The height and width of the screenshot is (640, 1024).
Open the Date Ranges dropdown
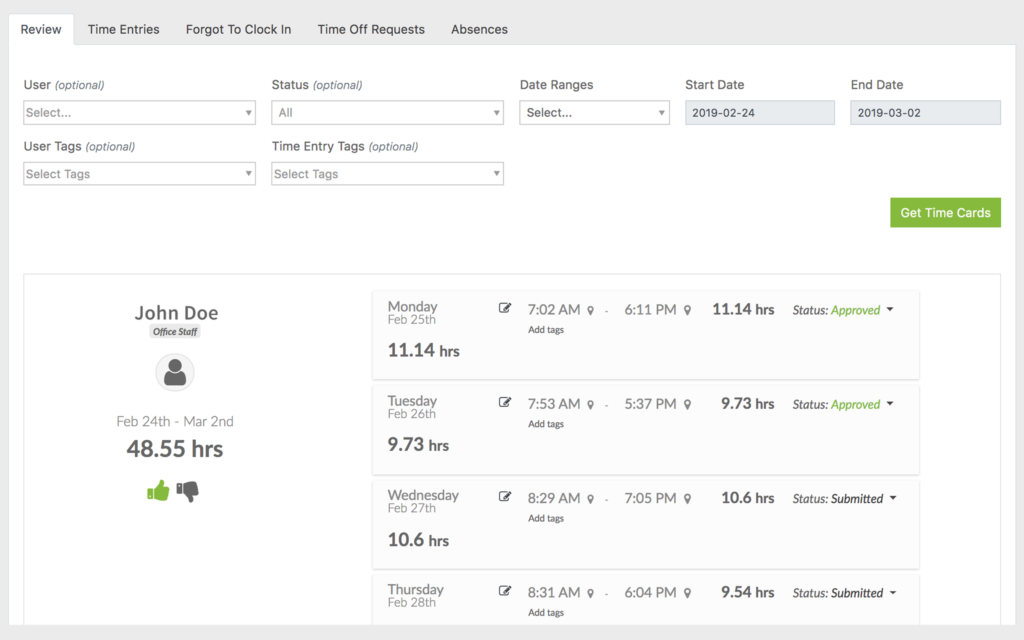tap(594, 113)
